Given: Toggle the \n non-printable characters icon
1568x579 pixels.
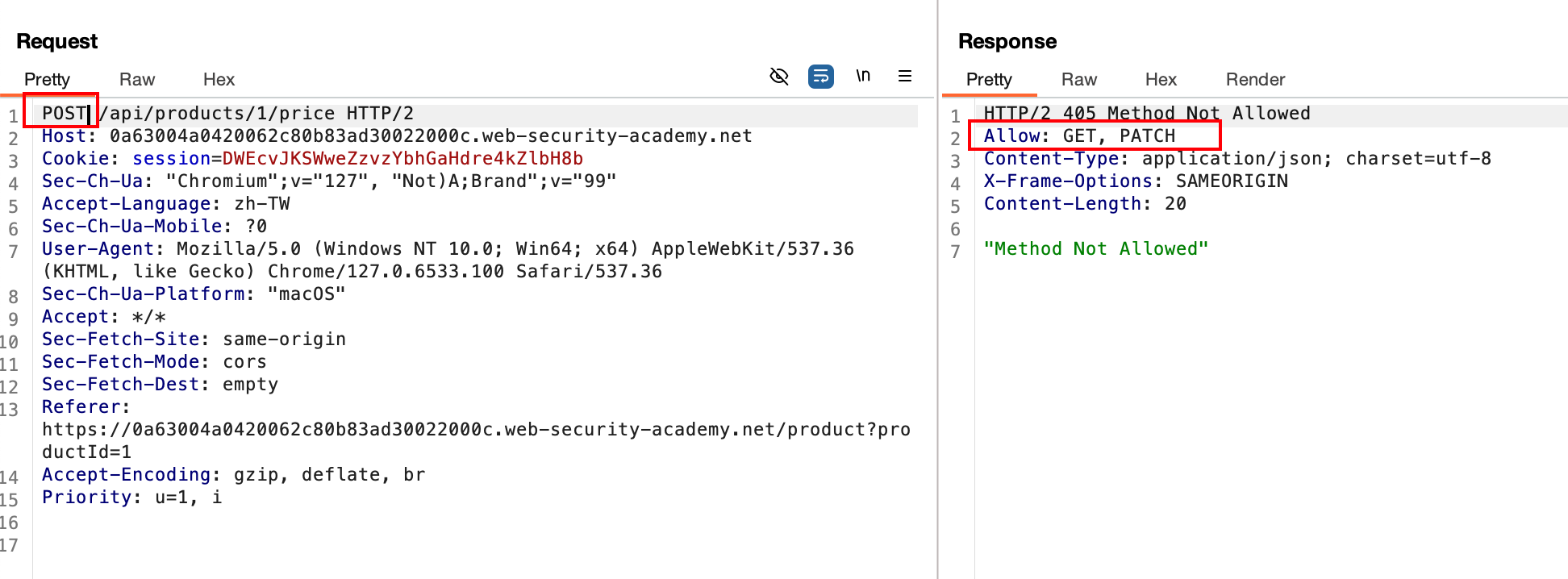Looking at the screenshot, I should point(863,76).
